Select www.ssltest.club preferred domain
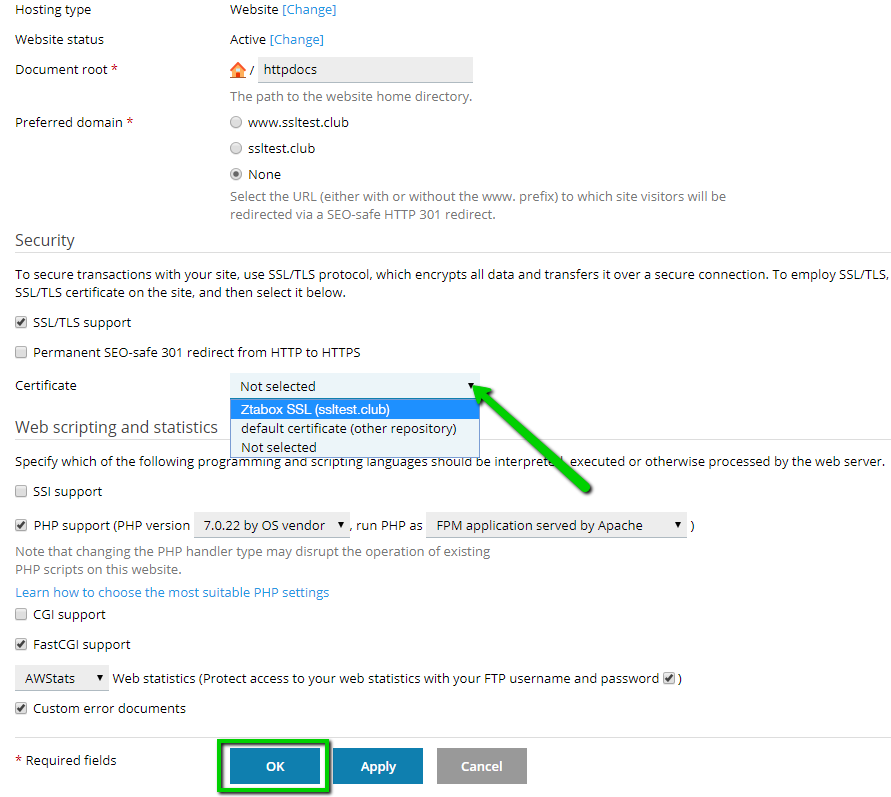 point(236,123)
